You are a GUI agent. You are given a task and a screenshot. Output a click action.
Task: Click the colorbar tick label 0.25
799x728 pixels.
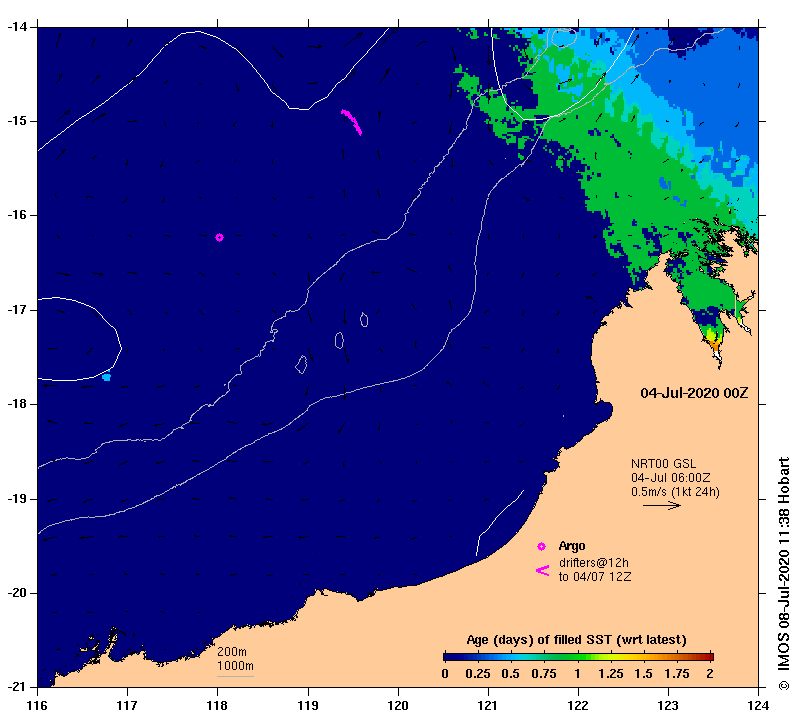477,674
